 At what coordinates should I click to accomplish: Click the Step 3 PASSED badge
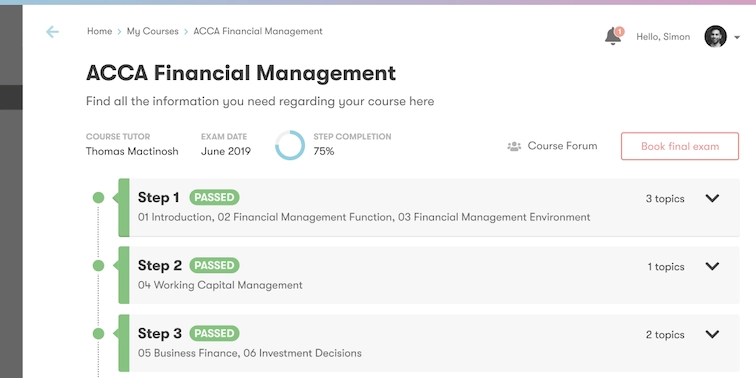click(x=214, y=334)
